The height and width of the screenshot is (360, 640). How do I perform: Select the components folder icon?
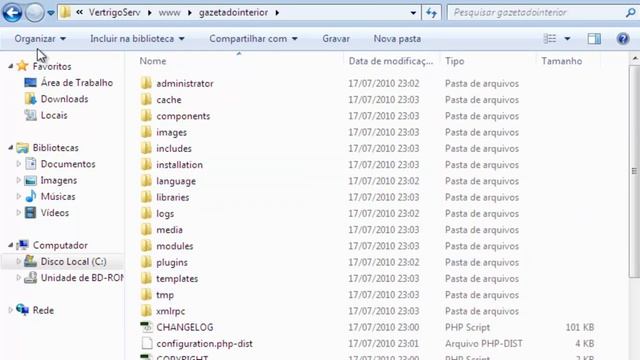[146, 116]
